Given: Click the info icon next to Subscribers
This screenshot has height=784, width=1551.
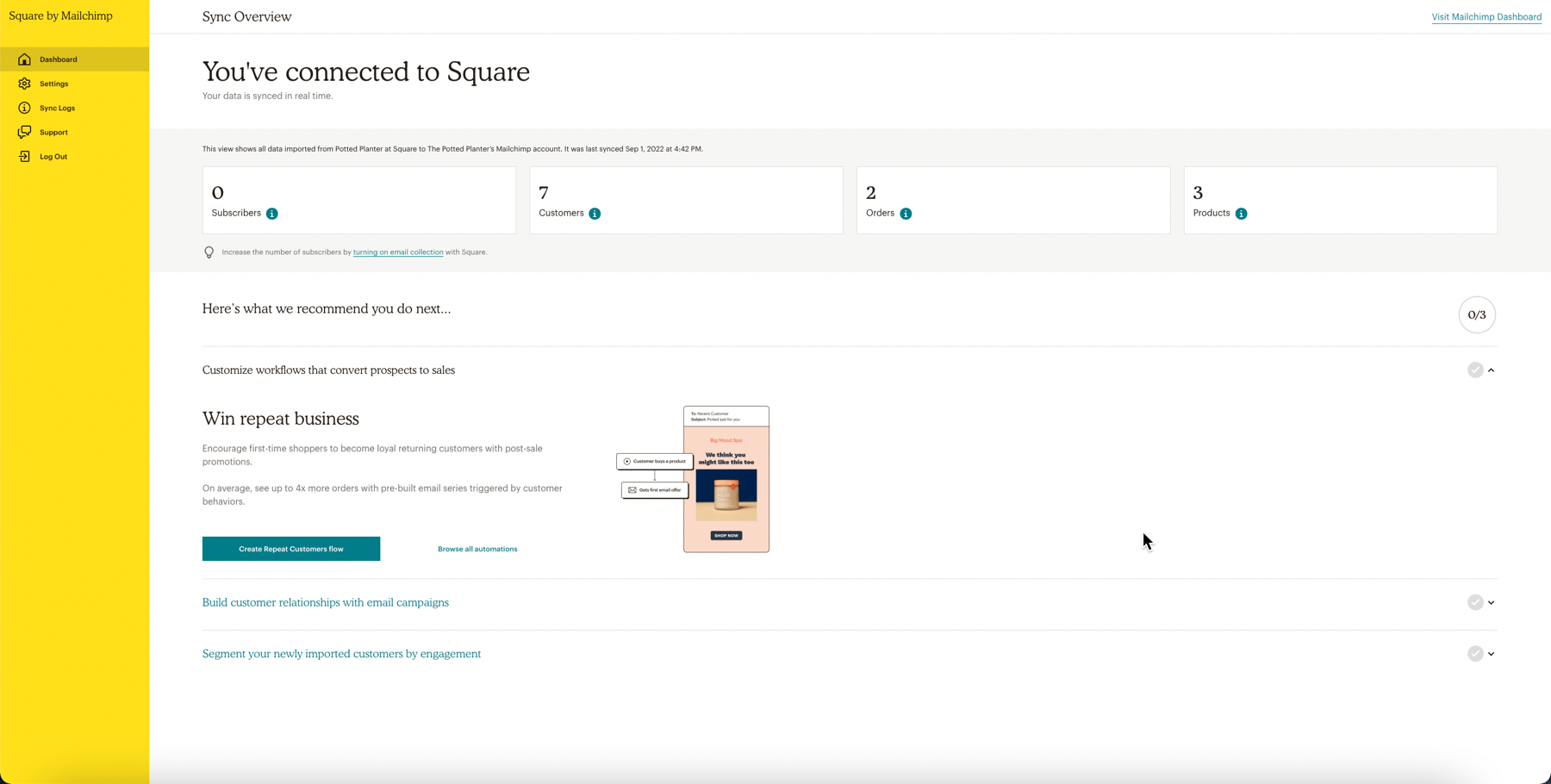Looking at the screenshot, I should pos(272,213).
